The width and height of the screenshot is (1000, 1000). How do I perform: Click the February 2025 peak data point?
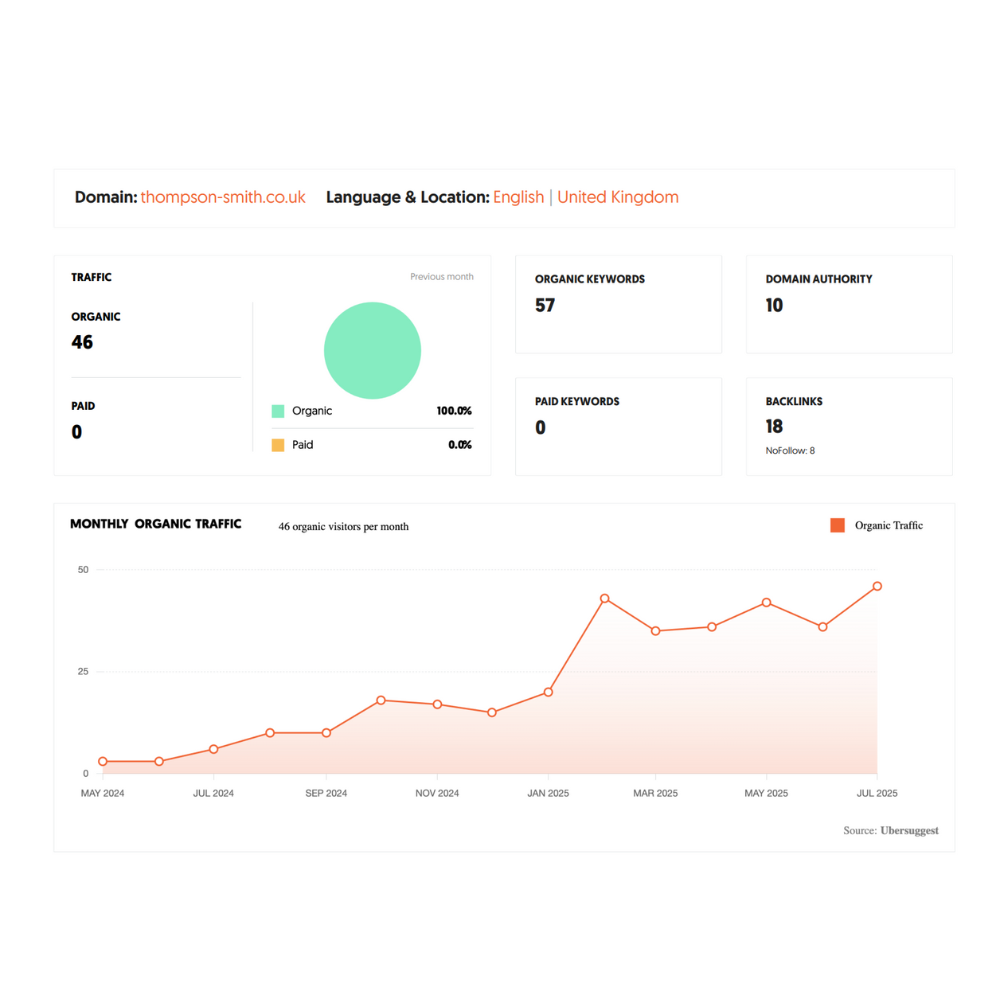click(604, 598)
